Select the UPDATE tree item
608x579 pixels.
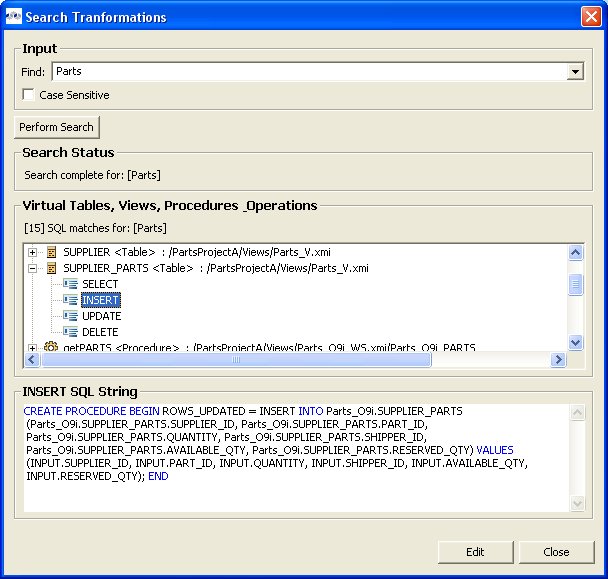tap(101, 316)
